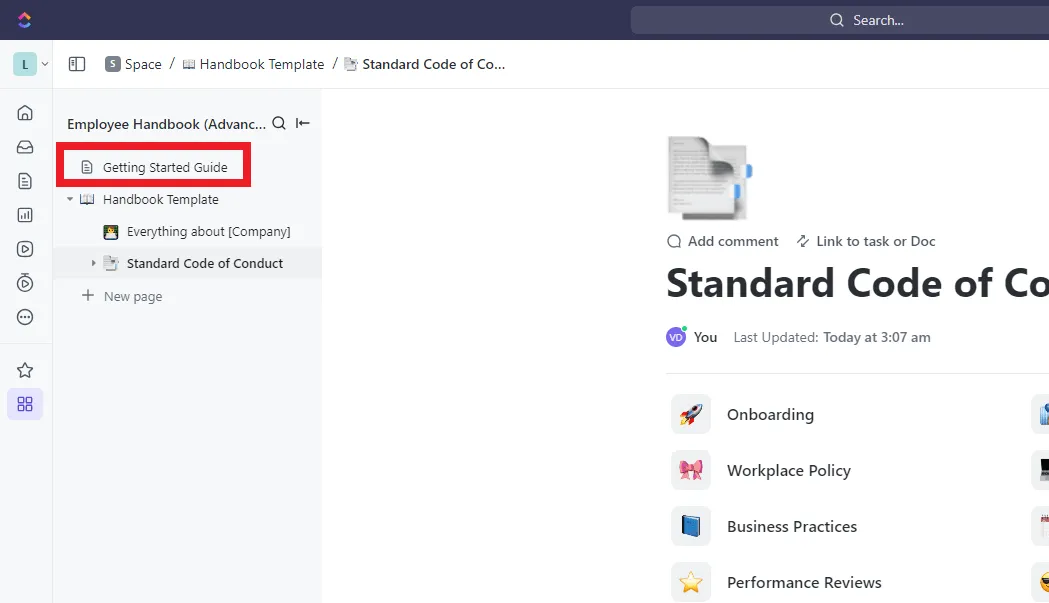Open the Business Practices card
Viewport: 1049px width, 603px height.
(x=792, y=527)
